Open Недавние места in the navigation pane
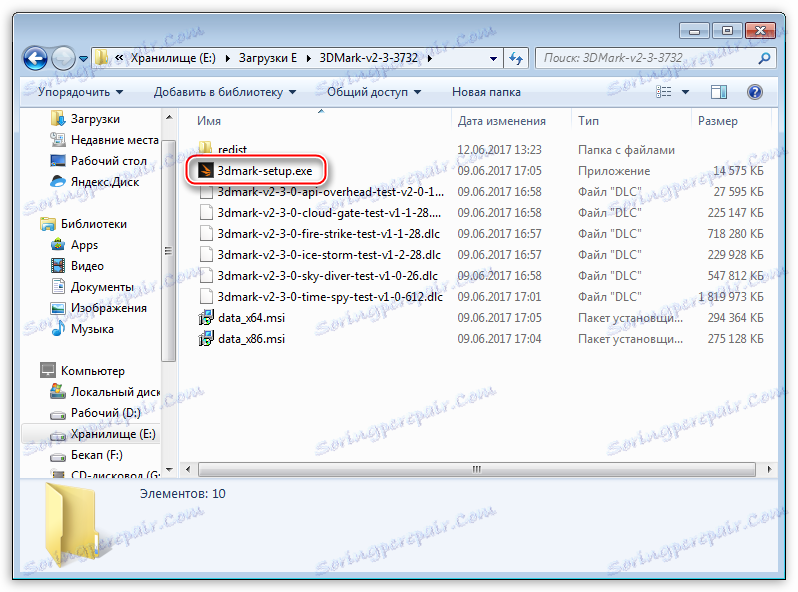The image size is (798, 592). (x=104, y=139)
